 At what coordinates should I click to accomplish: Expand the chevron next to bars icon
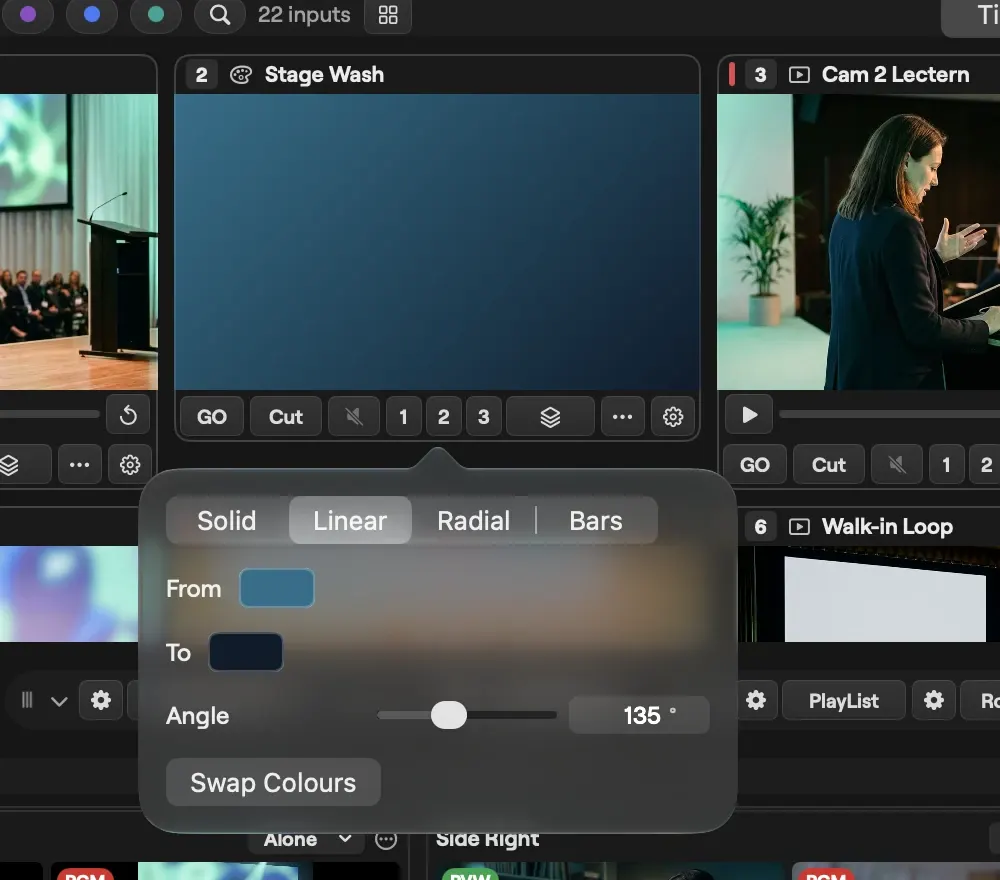pyautogui.click(x=59, y=701)
